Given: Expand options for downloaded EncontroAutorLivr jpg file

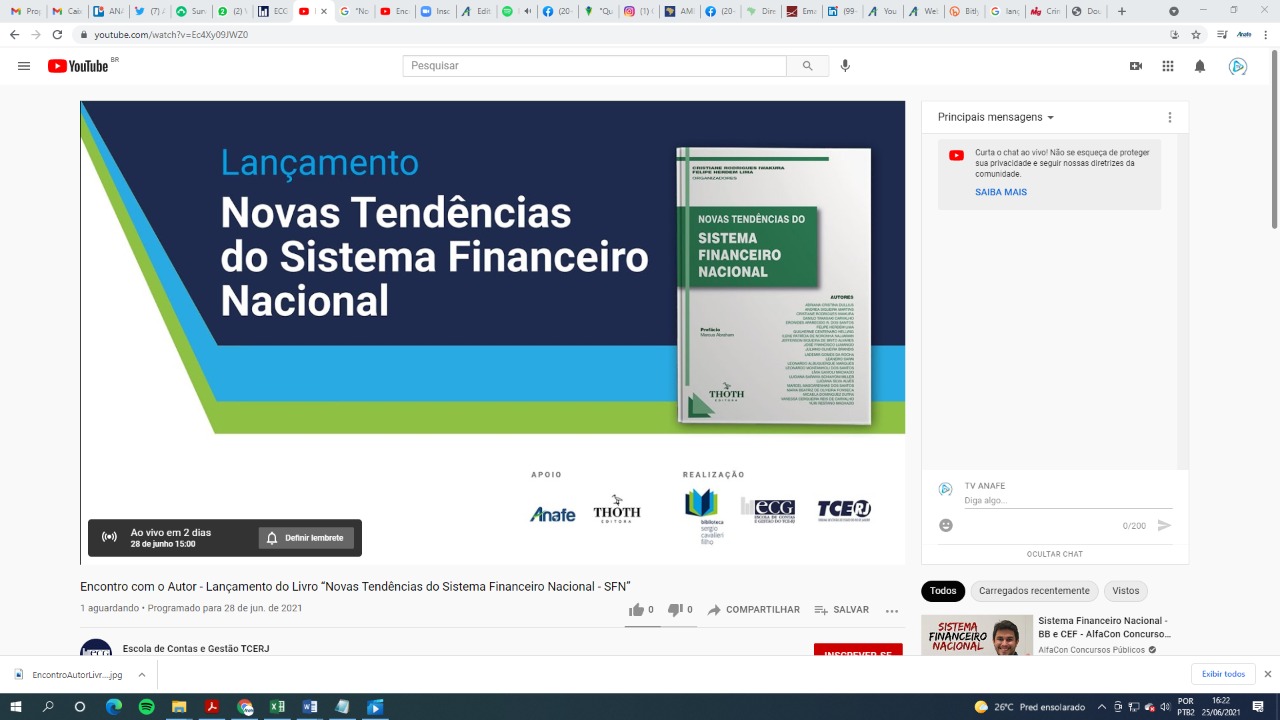Looking at the screenshot, I should [142, 675].
